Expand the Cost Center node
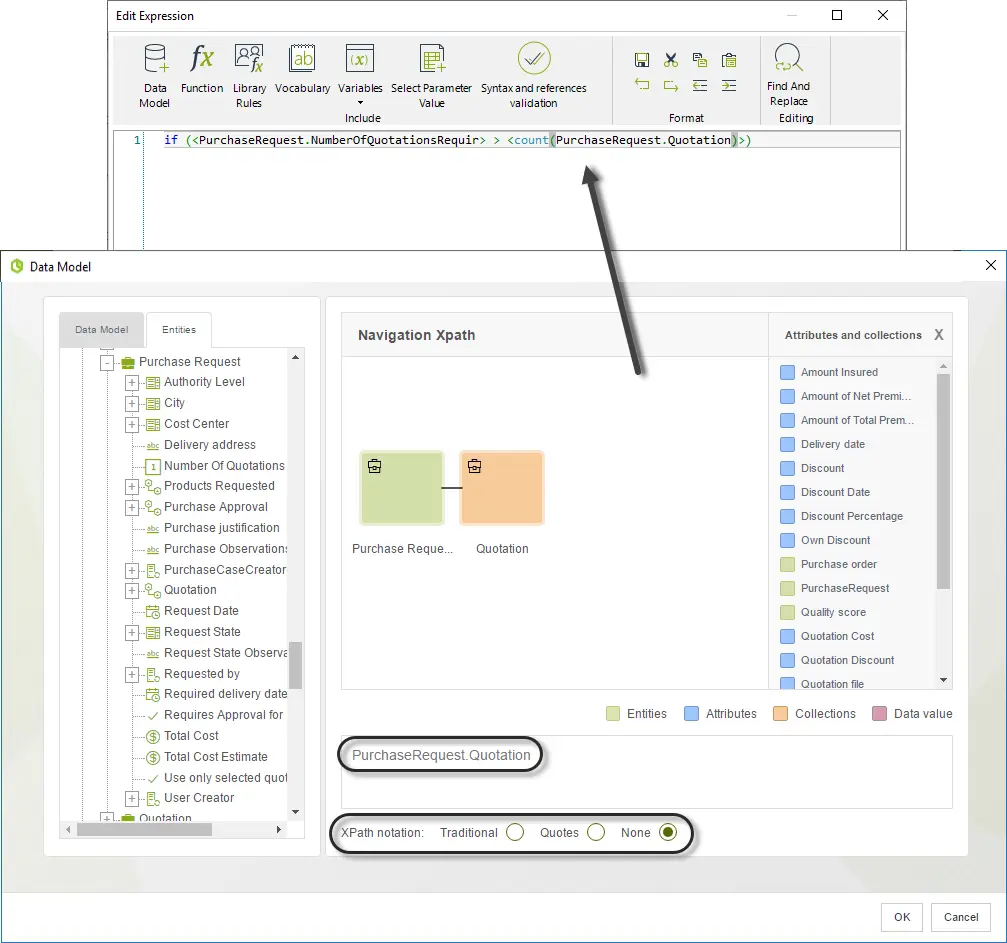This screenshot has height=943, width=1007. [x=132, y=425]
